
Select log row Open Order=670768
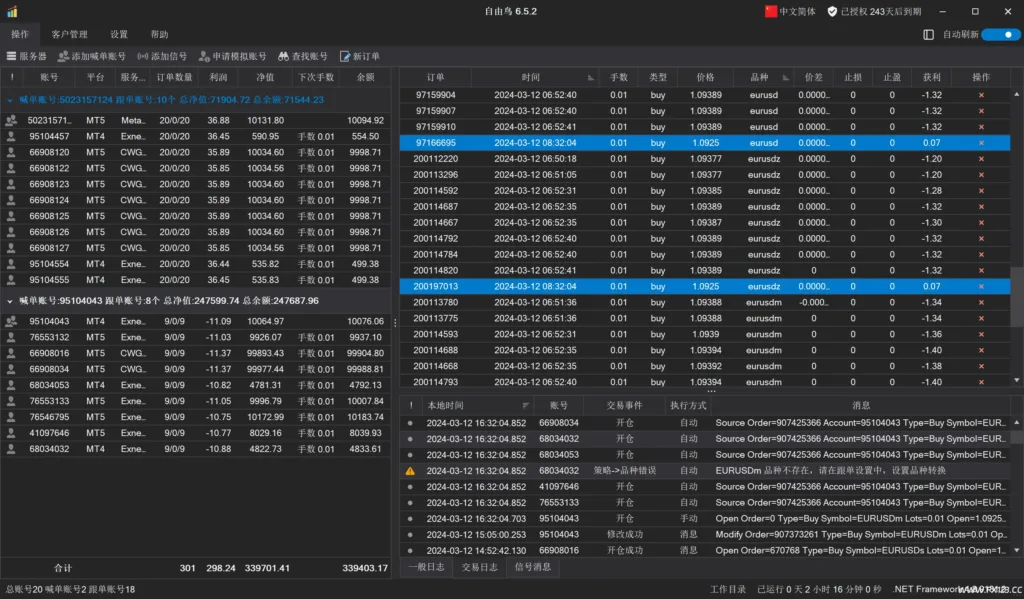point(707,550)
